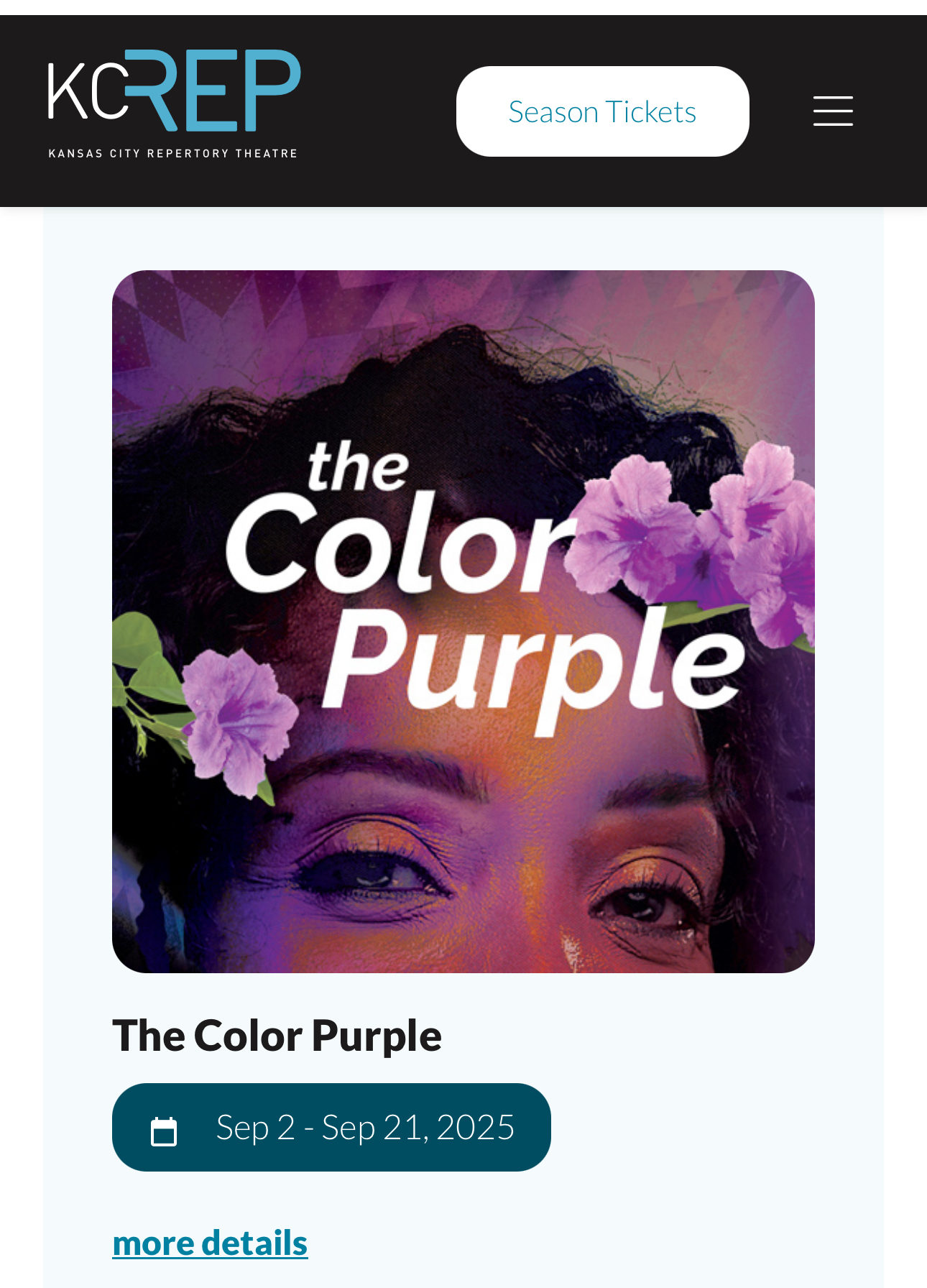Open The Color Purple poster image

[463, 622]
